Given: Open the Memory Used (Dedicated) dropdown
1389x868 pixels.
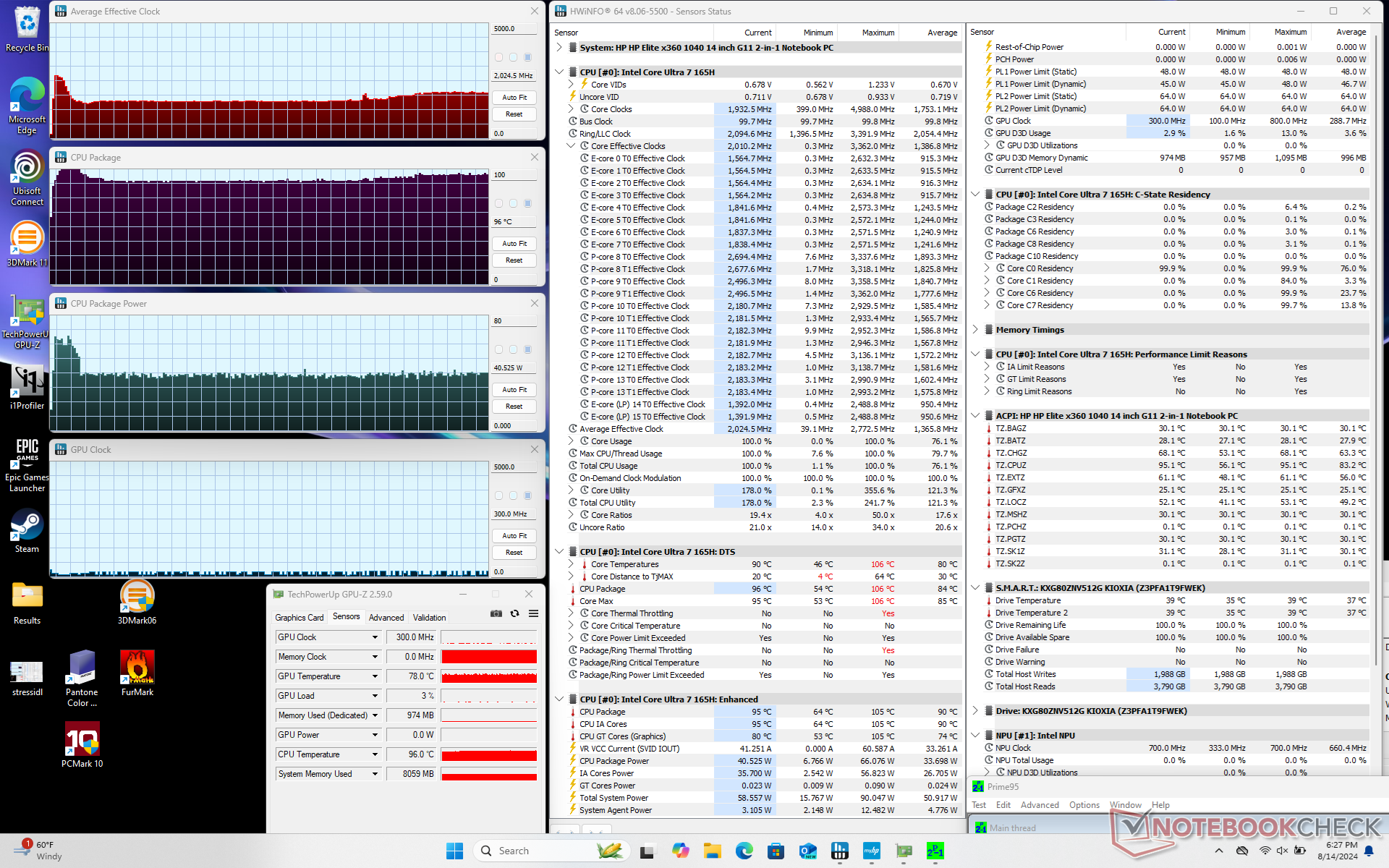Looking at the screenshot, I should 375,715.
